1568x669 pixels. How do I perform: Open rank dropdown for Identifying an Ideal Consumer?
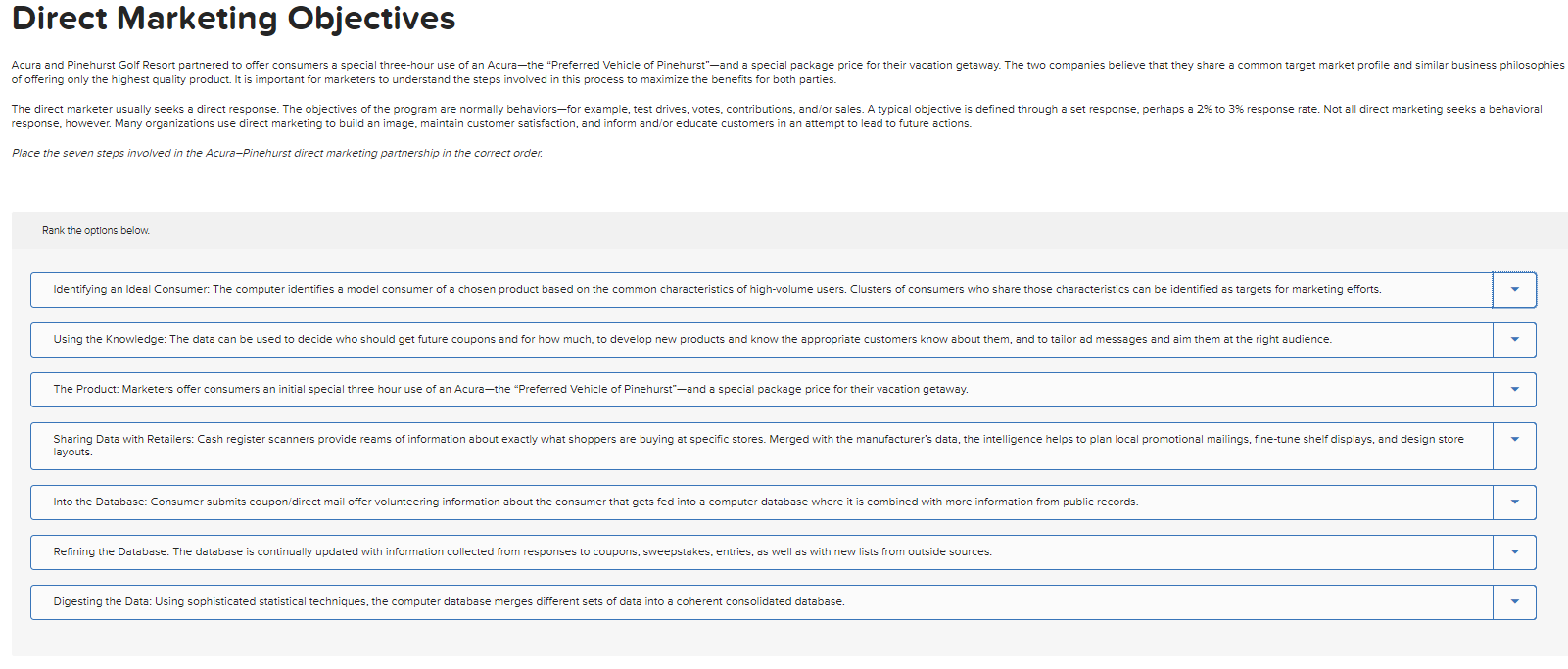pos(1514,290)
